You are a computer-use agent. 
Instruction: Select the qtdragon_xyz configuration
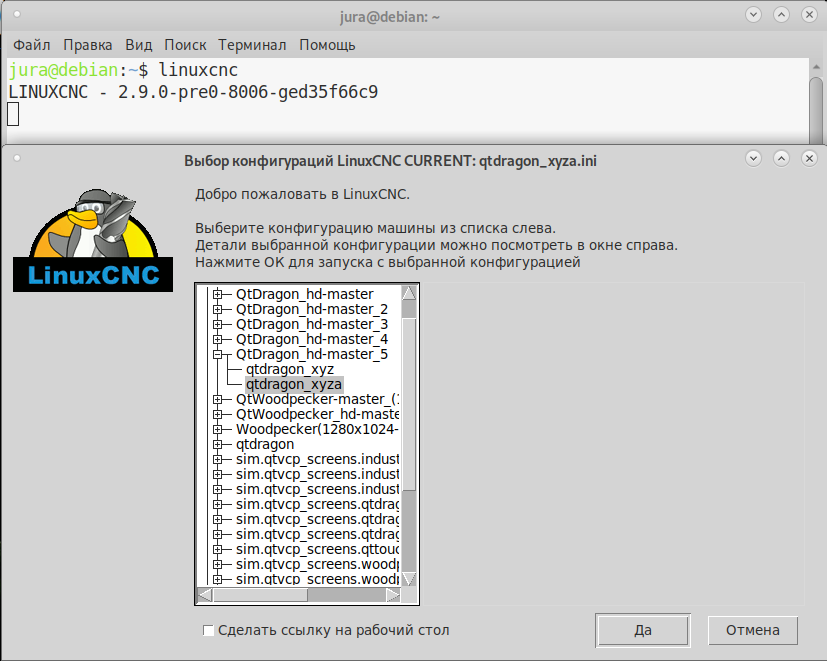(x=290, y=369)
